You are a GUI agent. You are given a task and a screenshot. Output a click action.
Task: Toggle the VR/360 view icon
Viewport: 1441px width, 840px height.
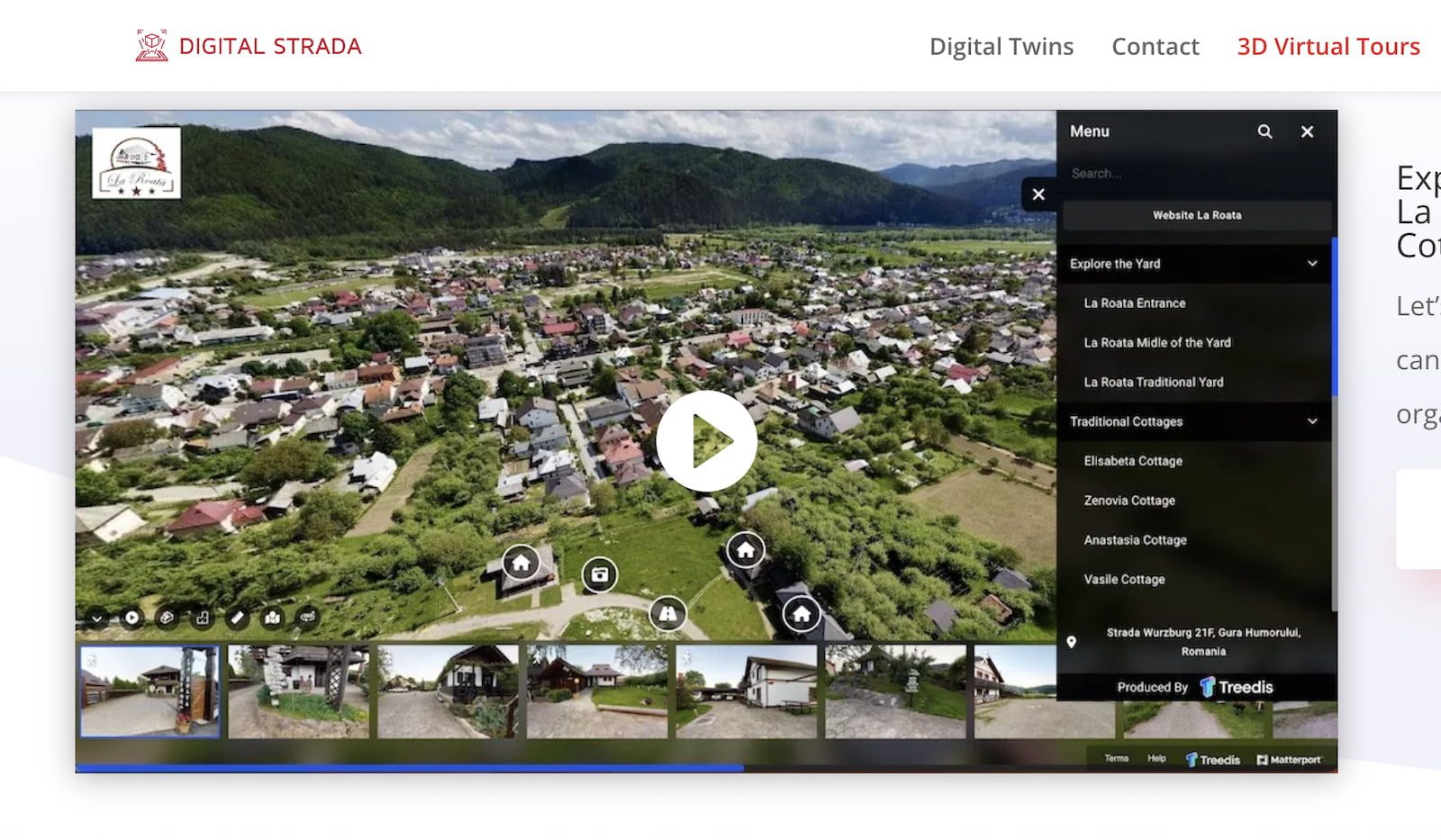[x=308, y=618]
